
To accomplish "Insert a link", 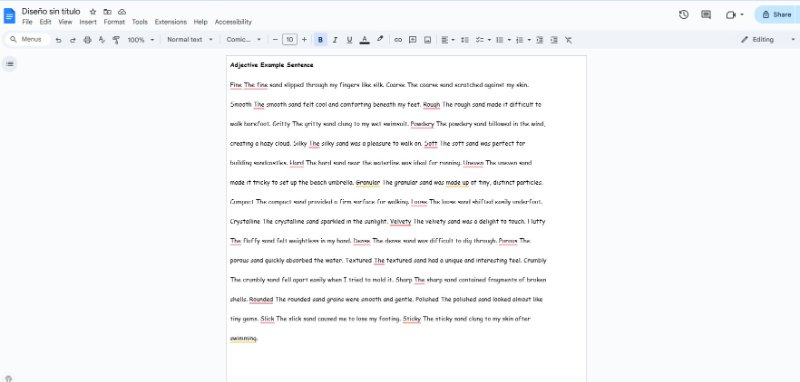I will coord(398,39).
